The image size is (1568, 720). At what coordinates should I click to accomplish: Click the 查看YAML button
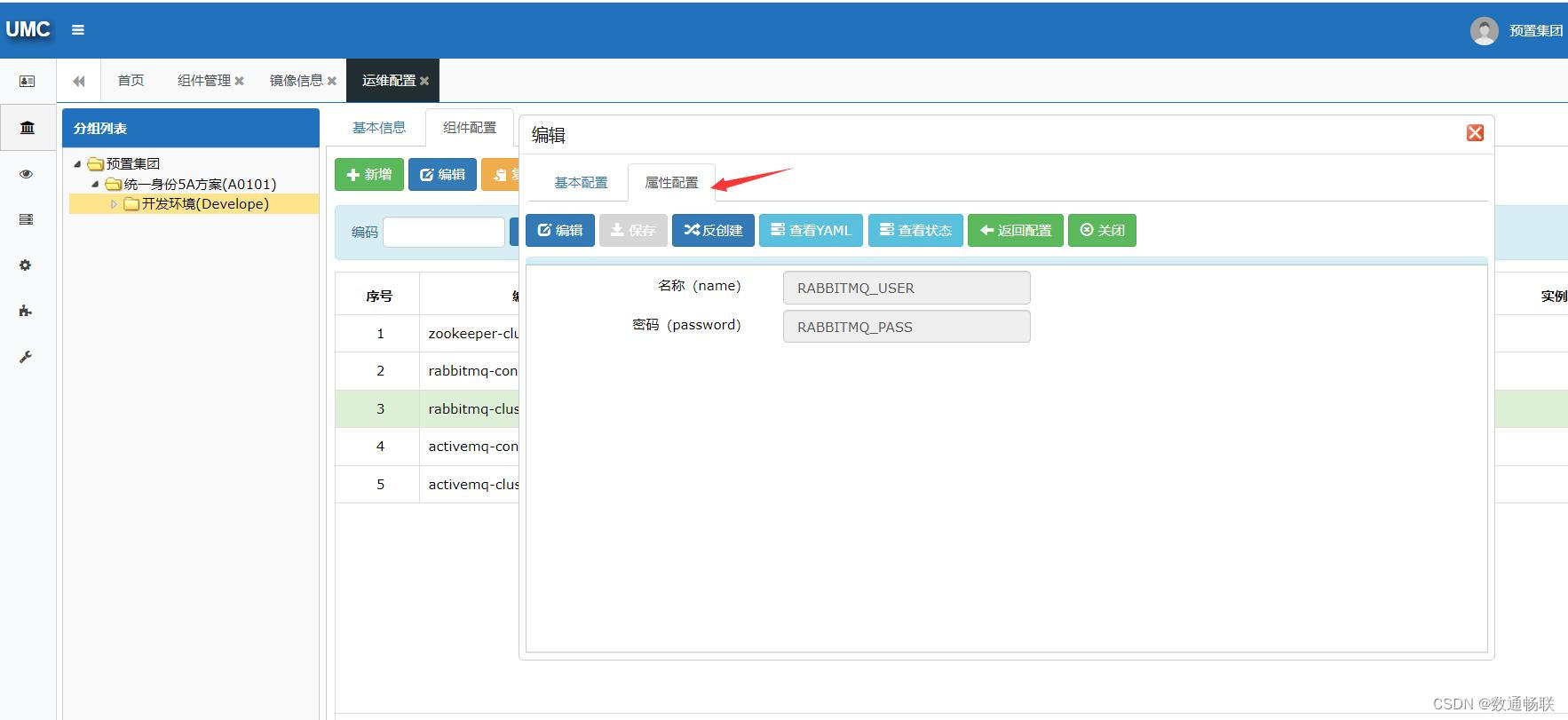pyautogui.click(x=811, y=231)
